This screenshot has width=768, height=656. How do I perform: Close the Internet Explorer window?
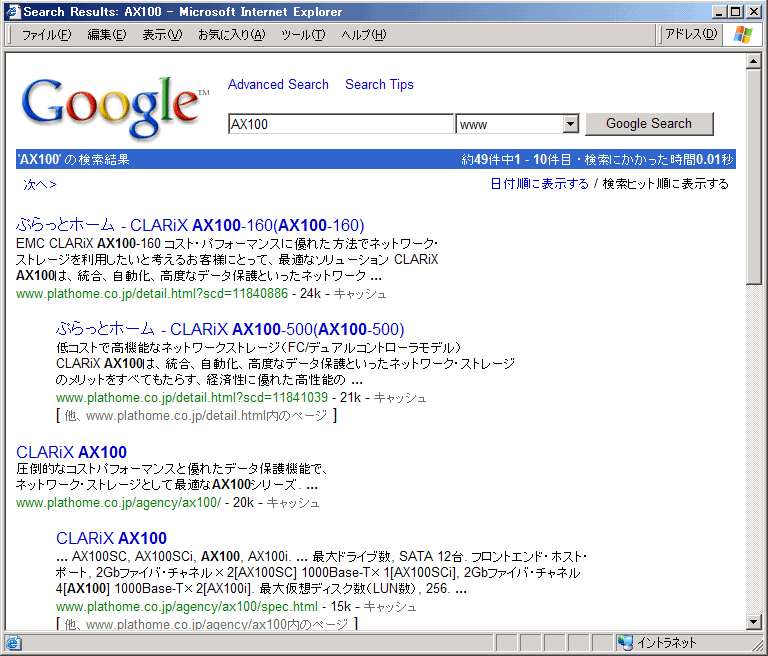[753, 12]
